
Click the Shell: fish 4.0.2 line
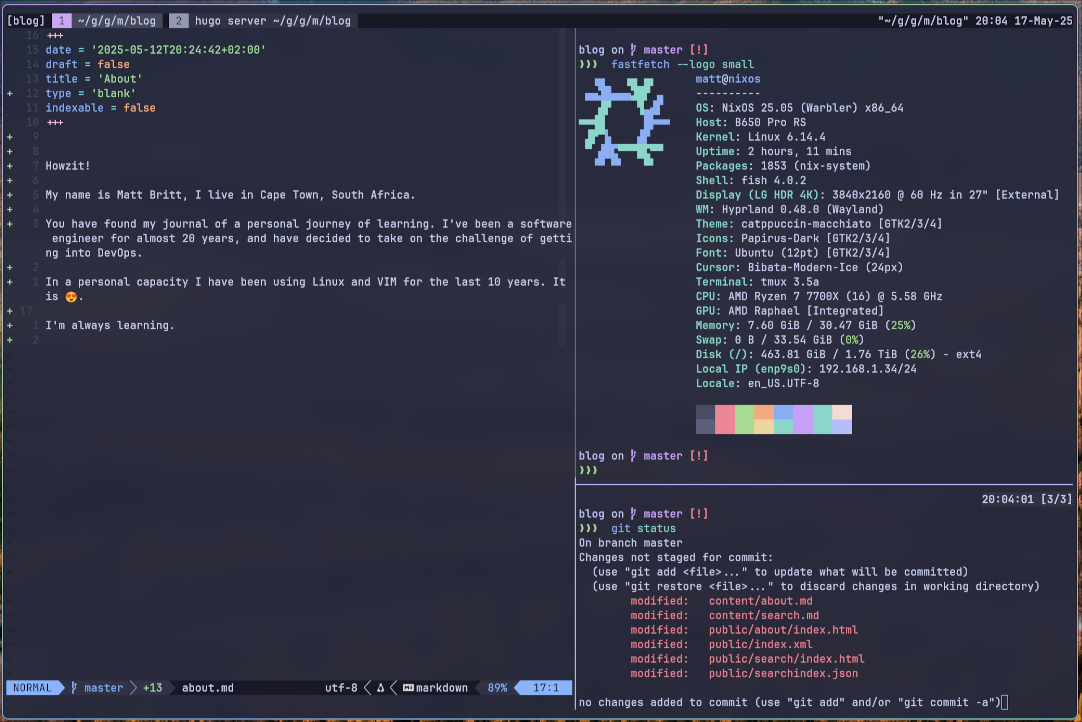751,180
